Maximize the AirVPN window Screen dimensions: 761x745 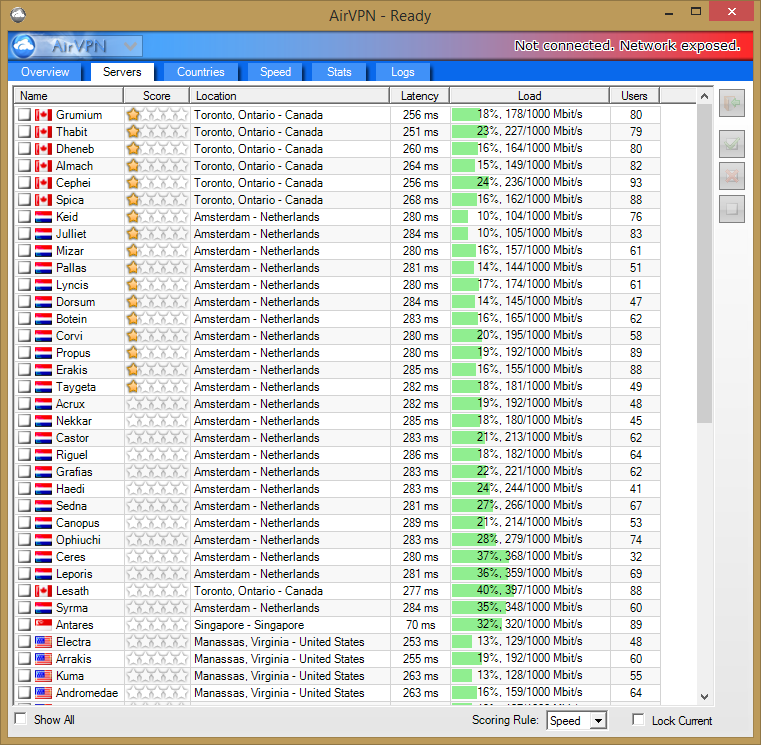(x=696, y=12)
